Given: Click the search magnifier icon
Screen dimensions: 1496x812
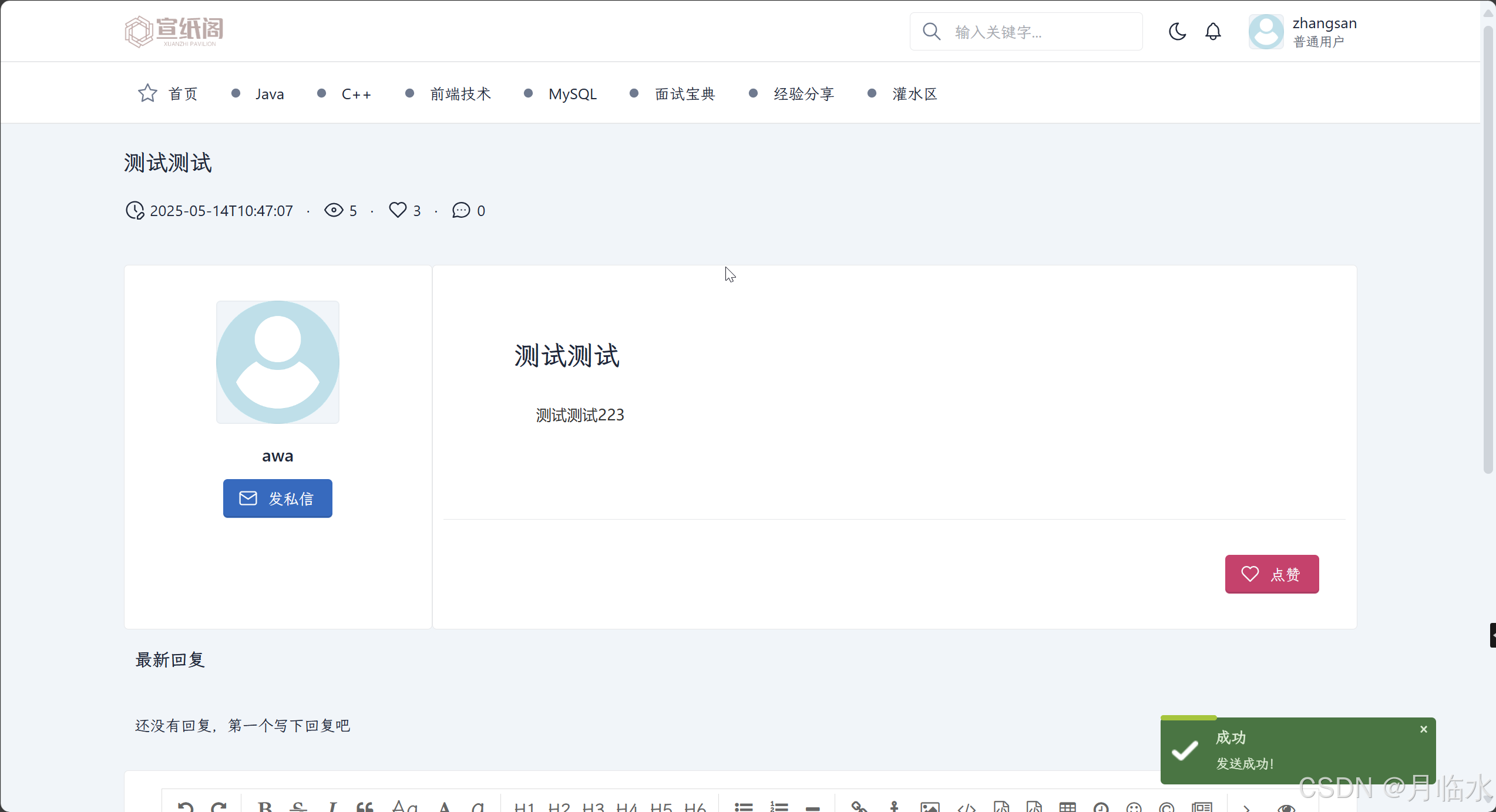Looking at the screenshot, I should pos(932,31).
